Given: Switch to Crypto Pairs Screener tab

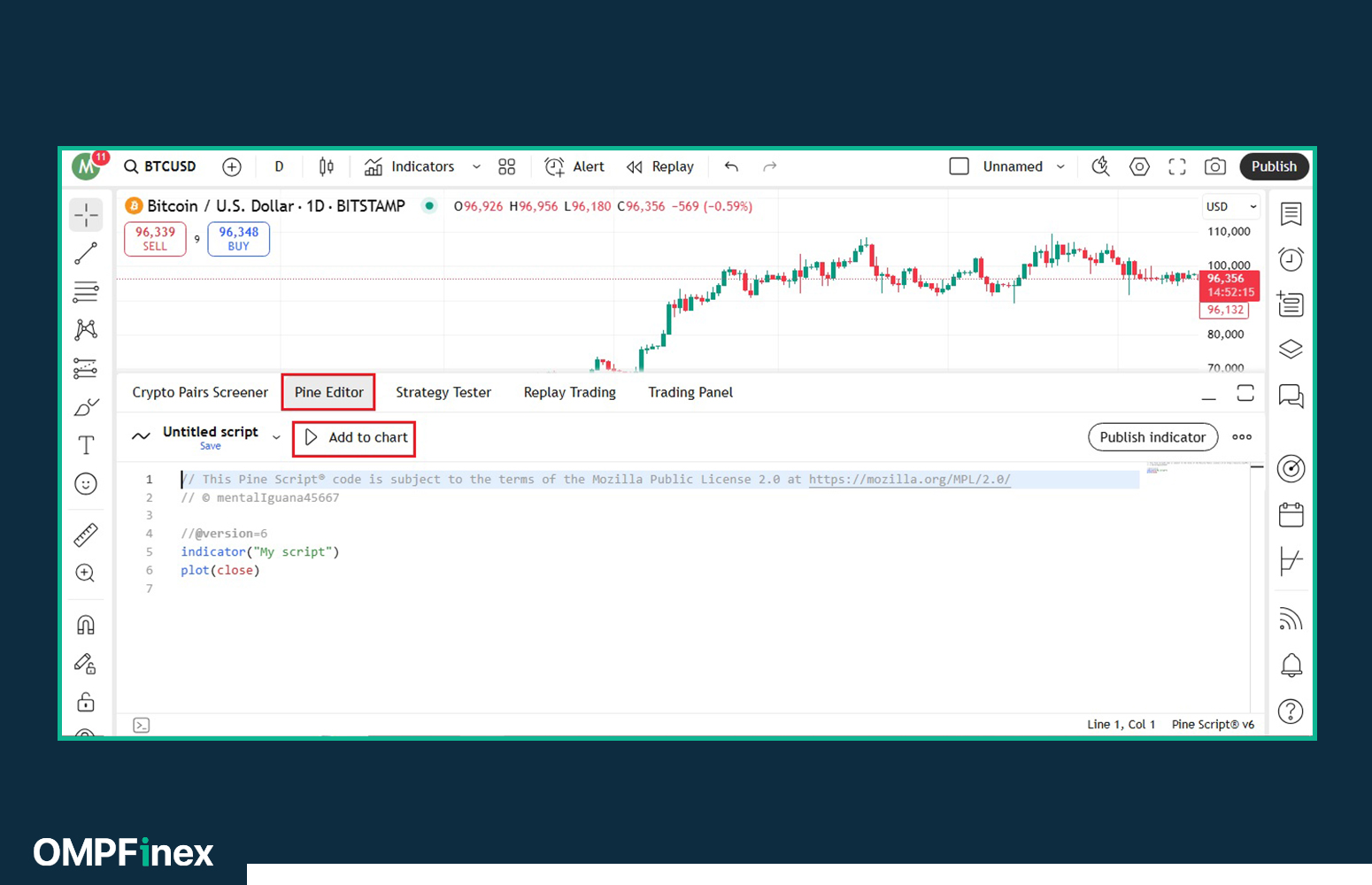Looking at the screenshot, I should coord(200,392).
